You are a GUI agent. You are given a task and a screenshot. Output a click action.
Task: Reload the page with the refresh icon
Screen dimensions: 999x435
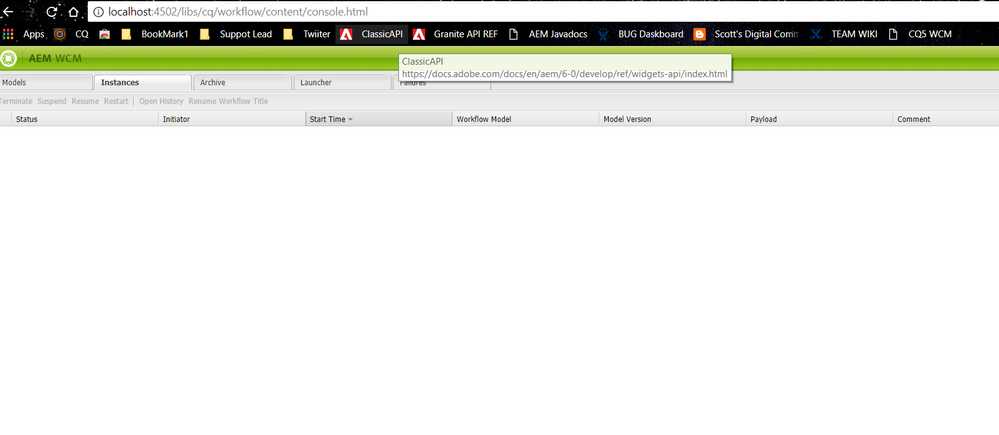coord(51,12)
